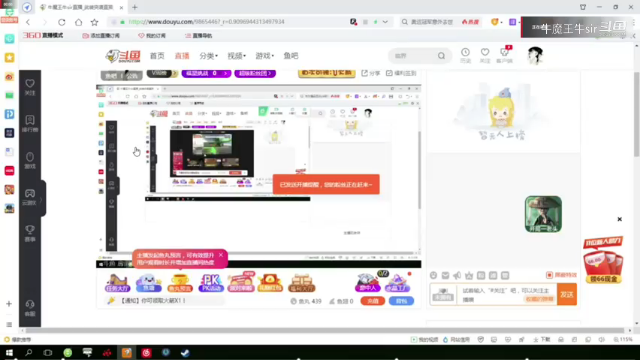Open the emoji smiley icon in chat toolbar

(x=433, y=276)
